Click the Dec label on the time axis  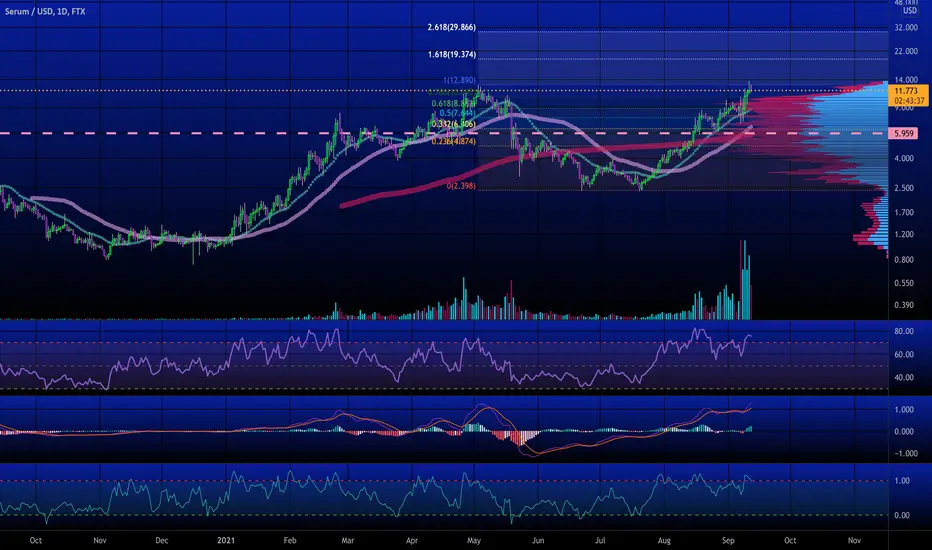click(162, 540)
